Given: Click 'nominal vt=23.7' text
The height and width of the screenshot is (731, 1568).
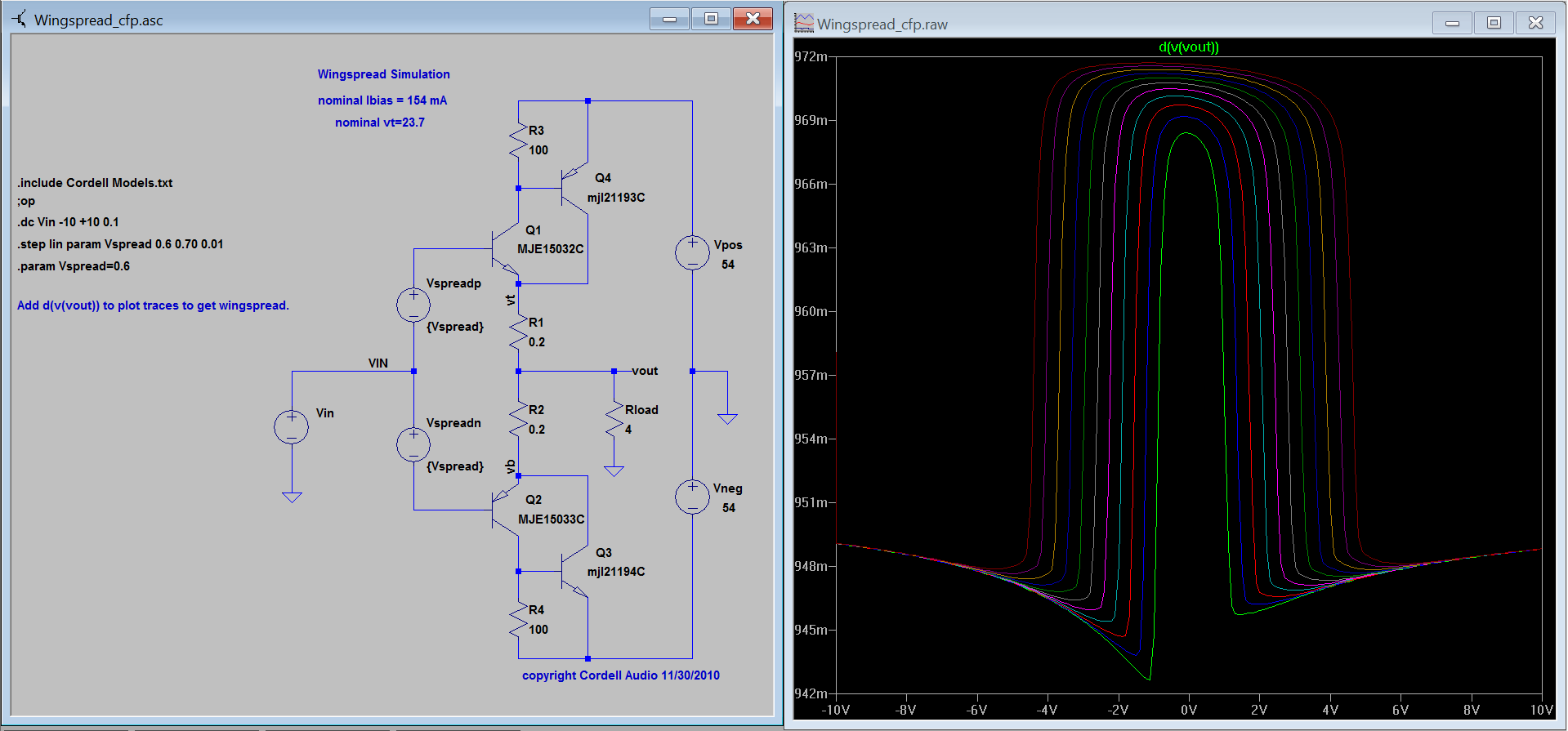Looking at the screenshot, I should pos(380,123).
